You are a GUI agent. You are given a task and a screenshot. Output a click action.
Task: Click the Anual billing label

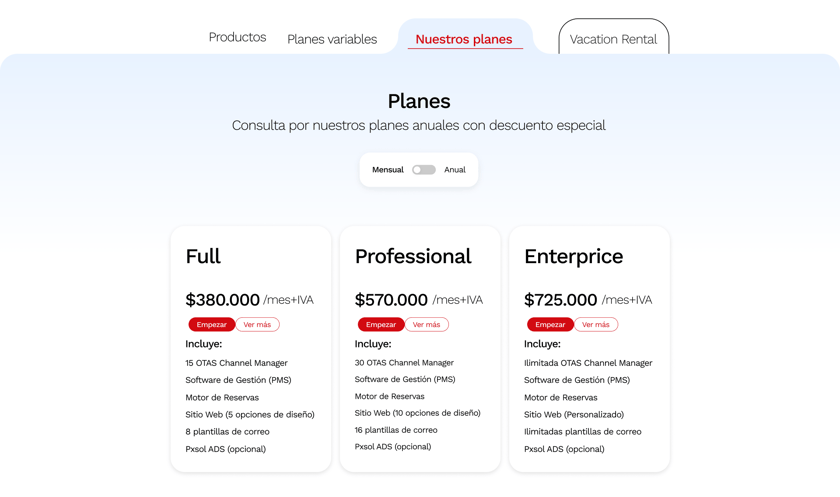coord(455,170)
